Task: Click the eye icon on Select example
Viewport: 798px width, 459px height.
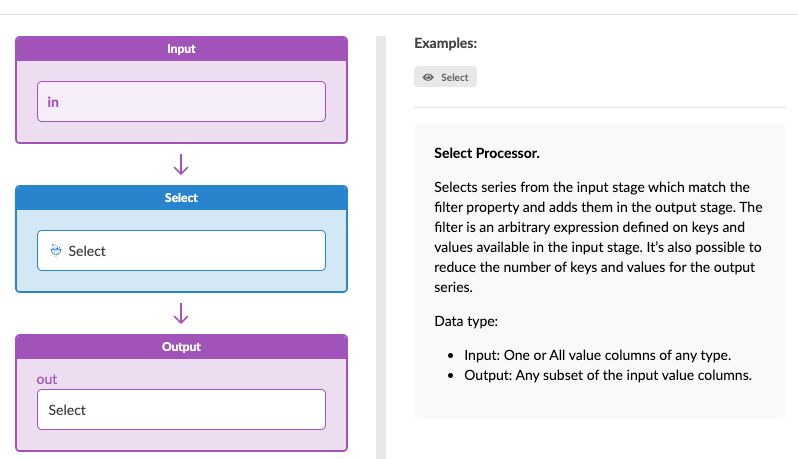Action: click(428, 77)
